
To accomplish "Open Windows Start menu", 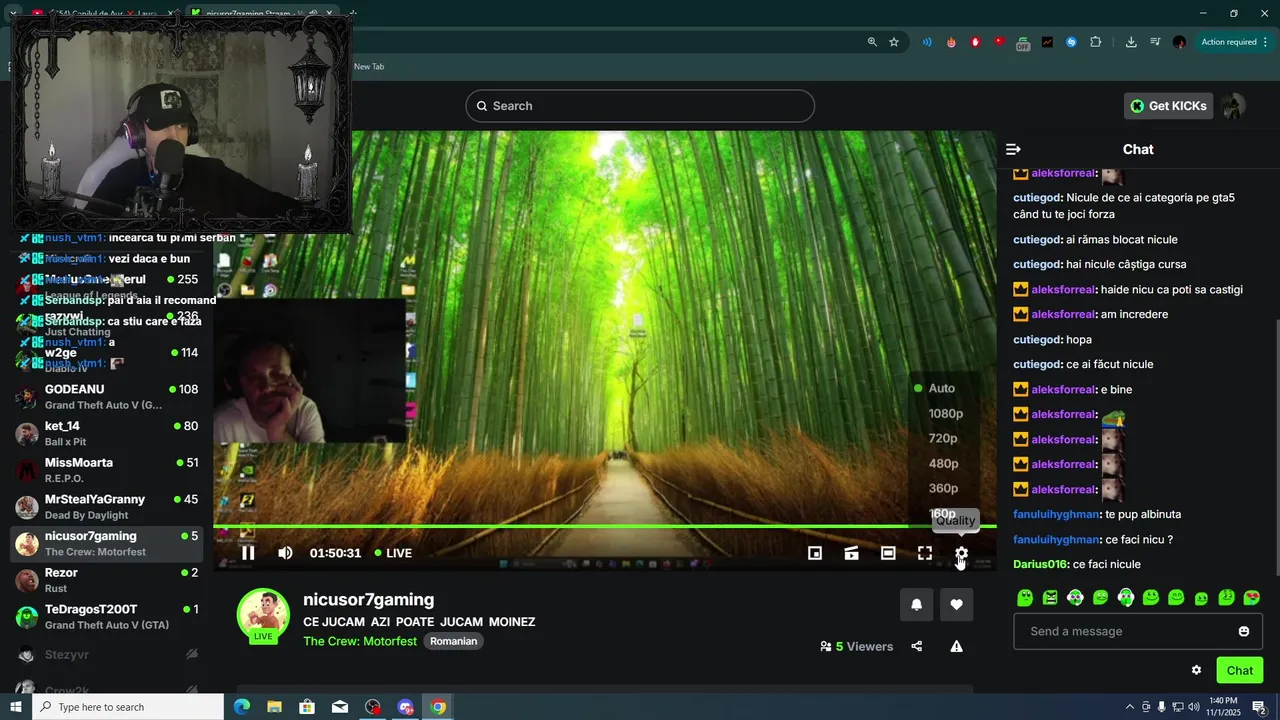I will tap(16, 707).
